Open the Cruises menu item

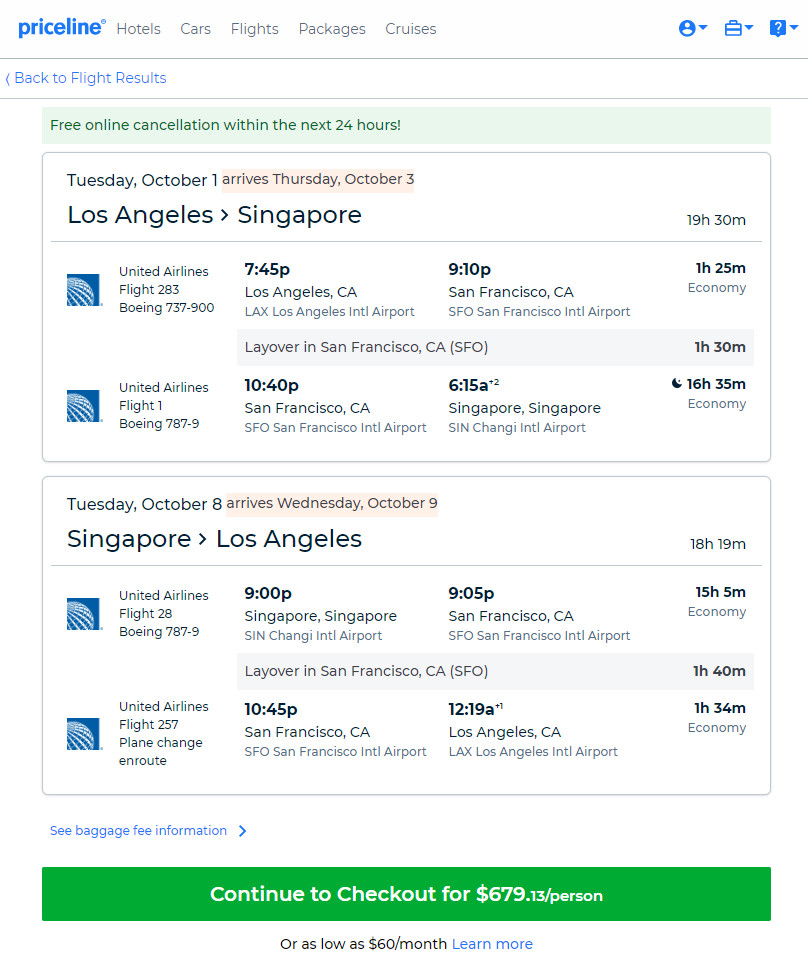(411, 29)
